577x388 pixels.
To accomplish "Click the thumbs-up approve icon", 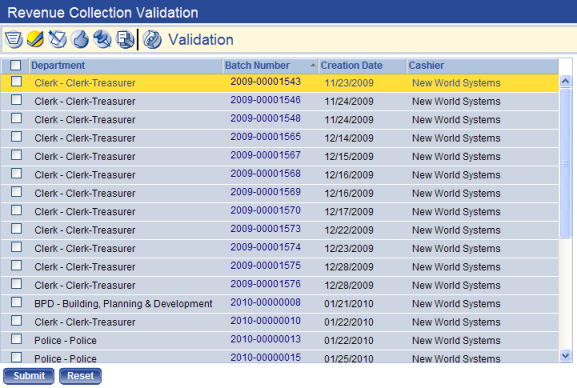I will pos(80,39).
